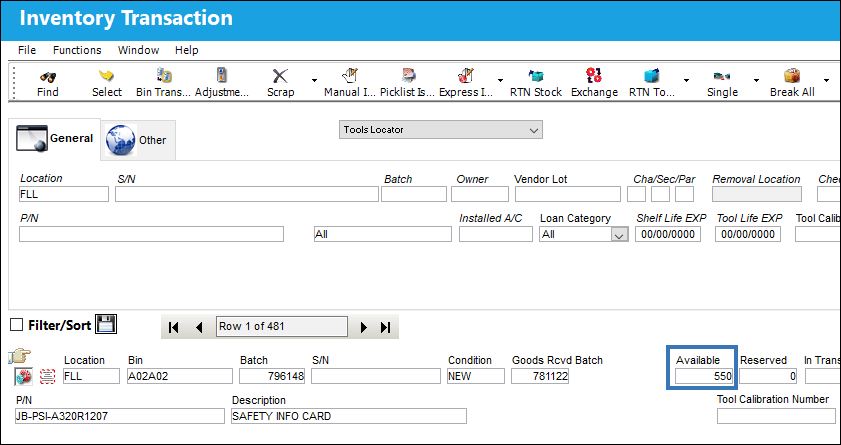Viewport: 841px width, 445px height.
Task: Click the search P/N input field
Action: (151, 234)
